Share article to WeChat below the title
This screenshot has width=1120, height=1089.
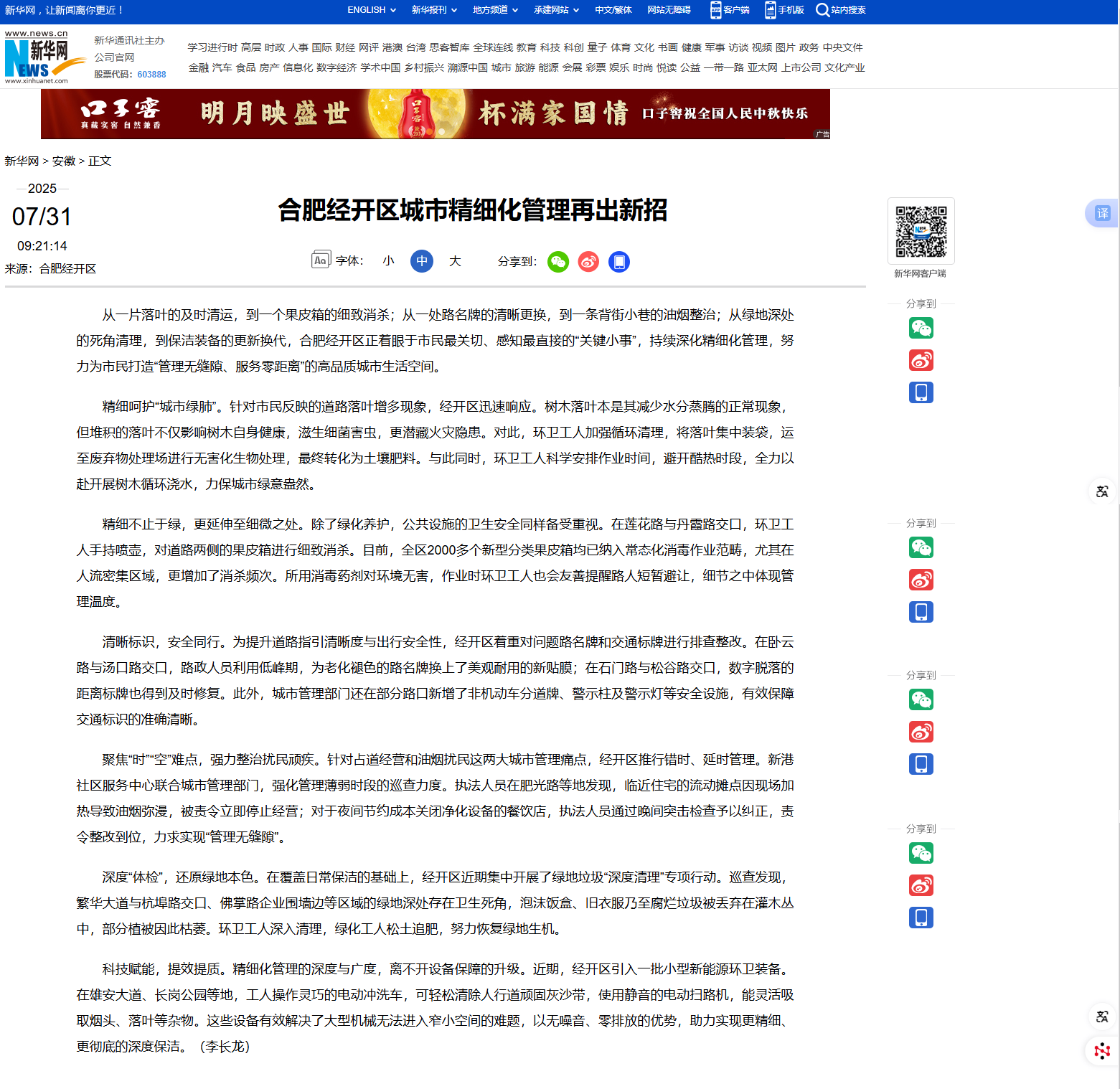tap(557, 262)
